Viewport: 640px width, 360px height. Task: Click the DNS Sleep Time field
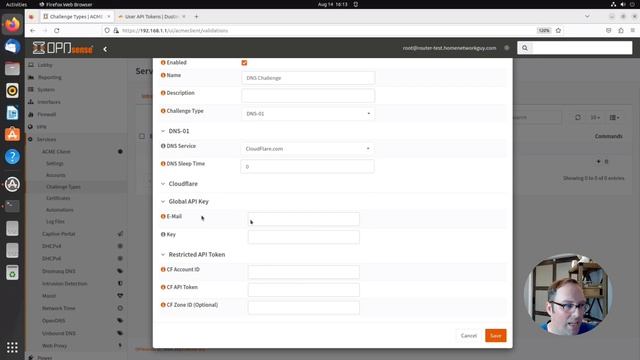tap(307, 167)
